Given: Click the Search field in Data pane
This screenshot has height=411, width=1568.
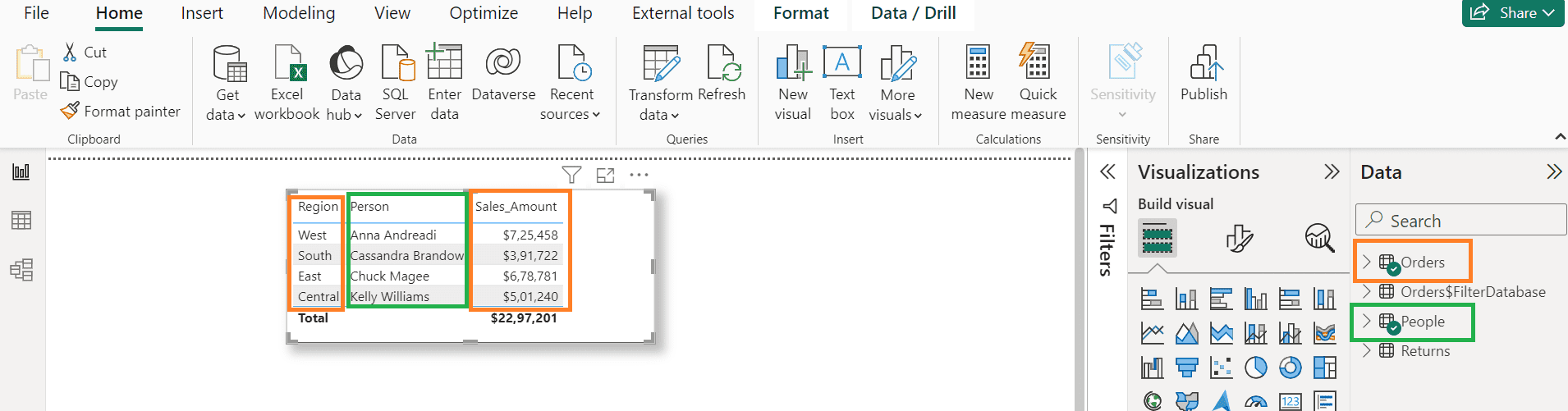Looking at the screenshot, I should coord(1461,221).
